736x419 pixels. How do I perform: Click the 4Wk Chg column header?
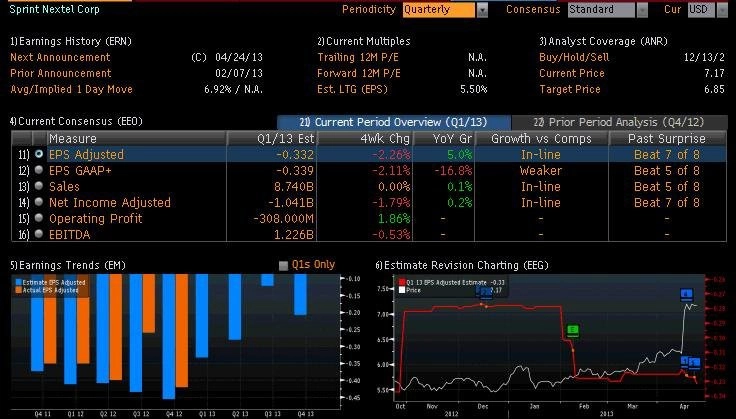(365, 138)
